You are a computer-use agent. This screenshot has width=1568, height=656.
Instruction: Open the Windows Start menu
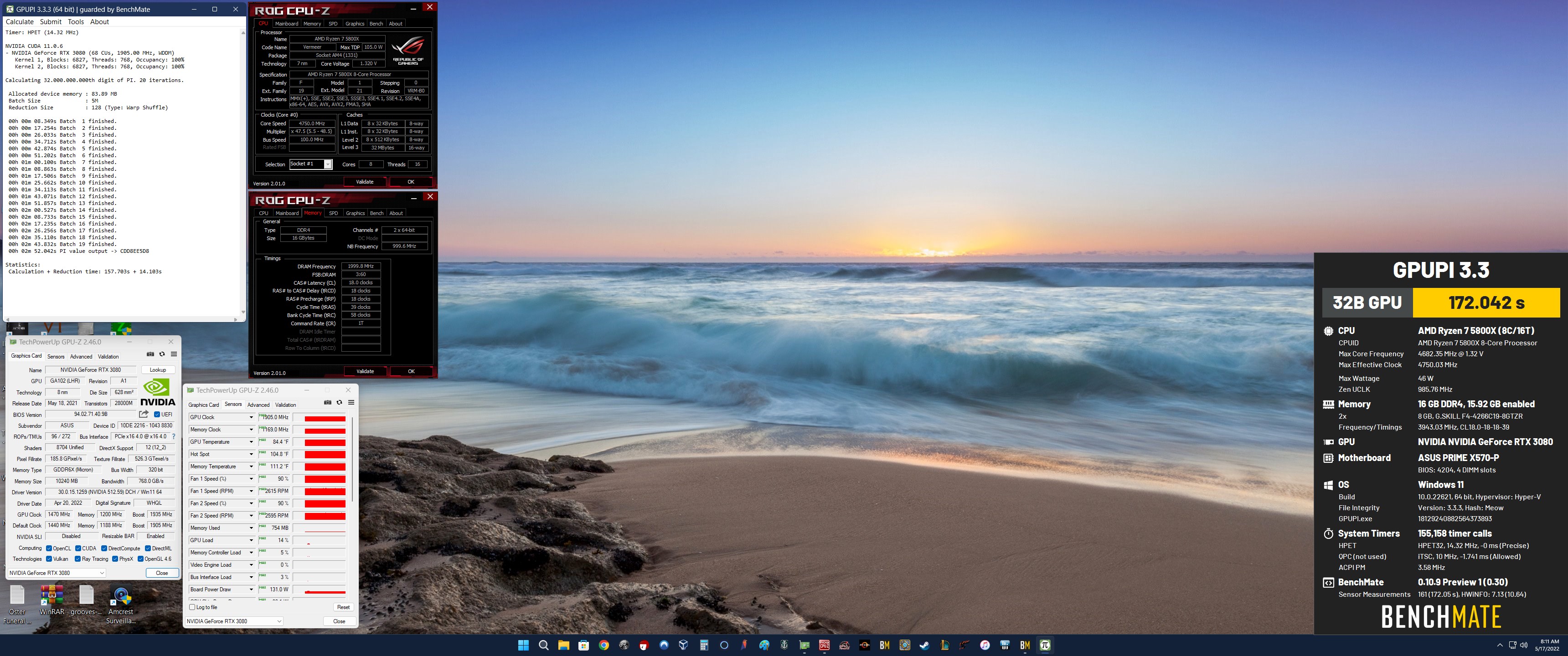coord(523,645)
